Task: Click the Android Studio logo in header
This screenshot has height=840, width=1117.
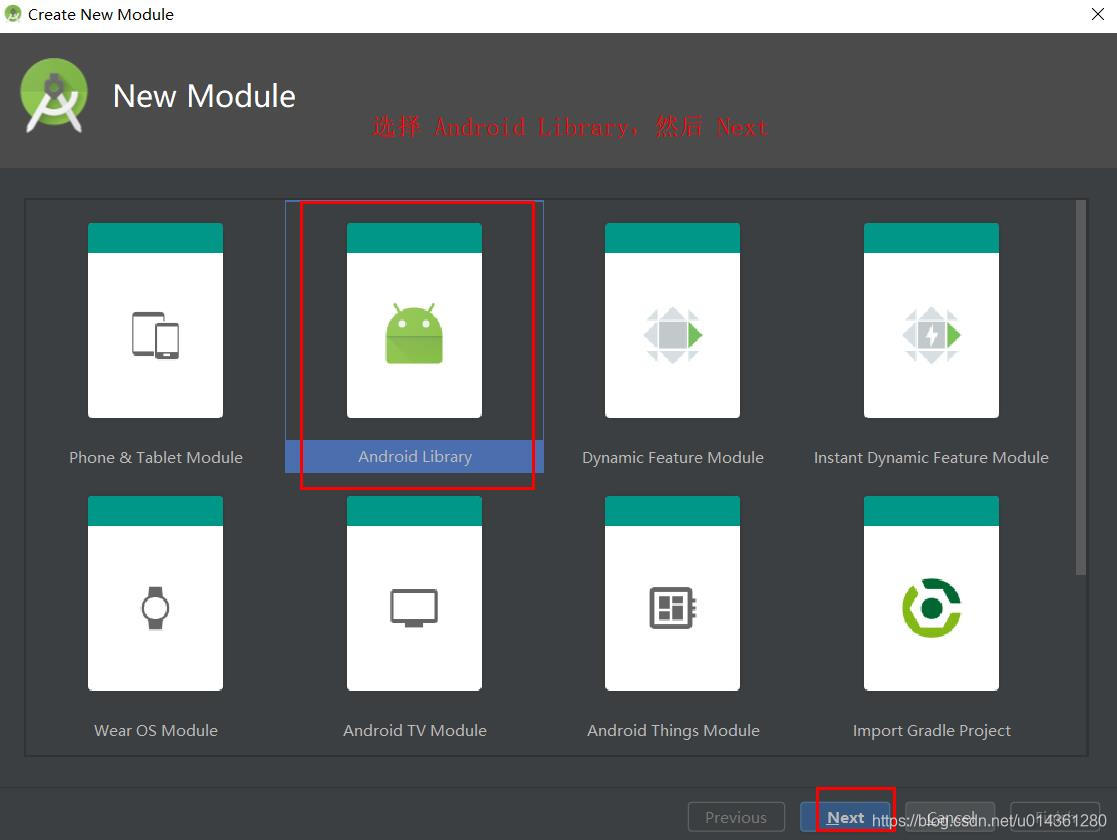Action: pyautogui.click(x=53, y=95)
